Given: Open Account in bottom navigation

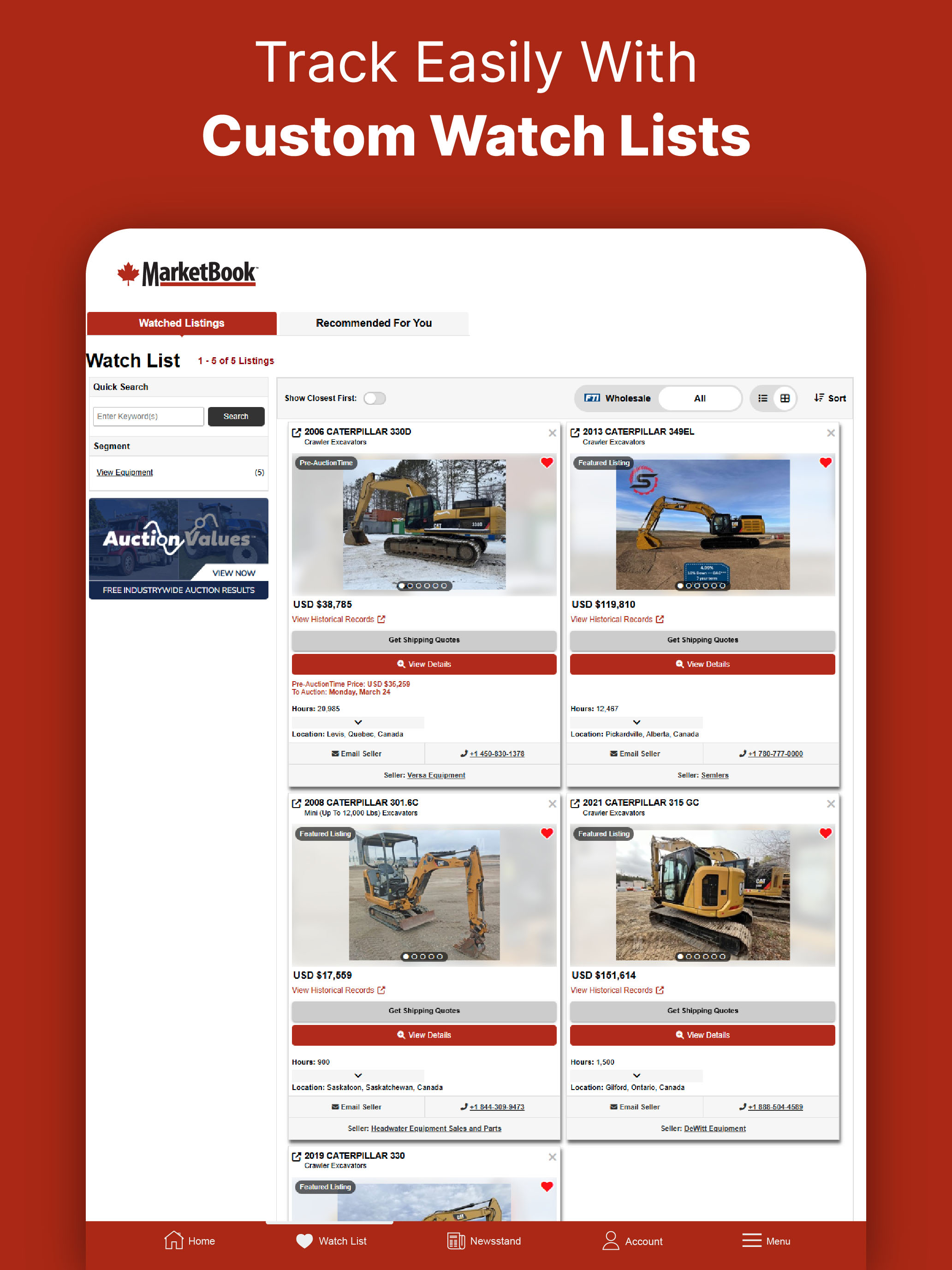Looking at the screenshot, I should coord(632,1241).
